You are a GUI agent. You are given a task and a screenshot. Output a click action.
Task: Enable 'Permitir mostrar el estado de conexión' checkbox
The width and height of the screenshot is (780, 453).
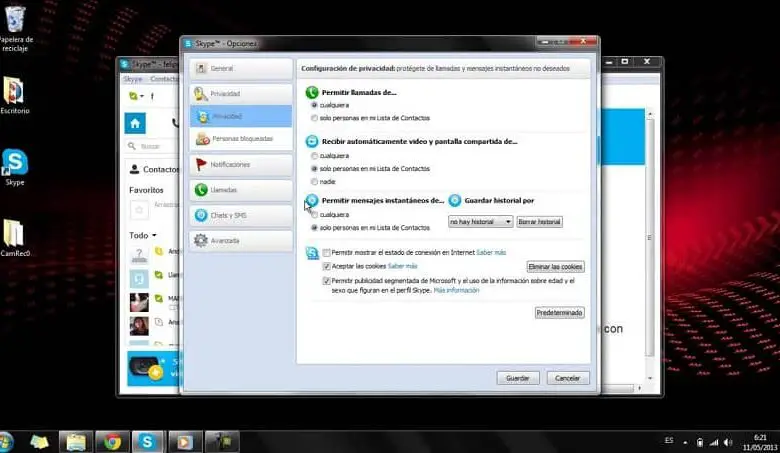click(x=326, y=253)
